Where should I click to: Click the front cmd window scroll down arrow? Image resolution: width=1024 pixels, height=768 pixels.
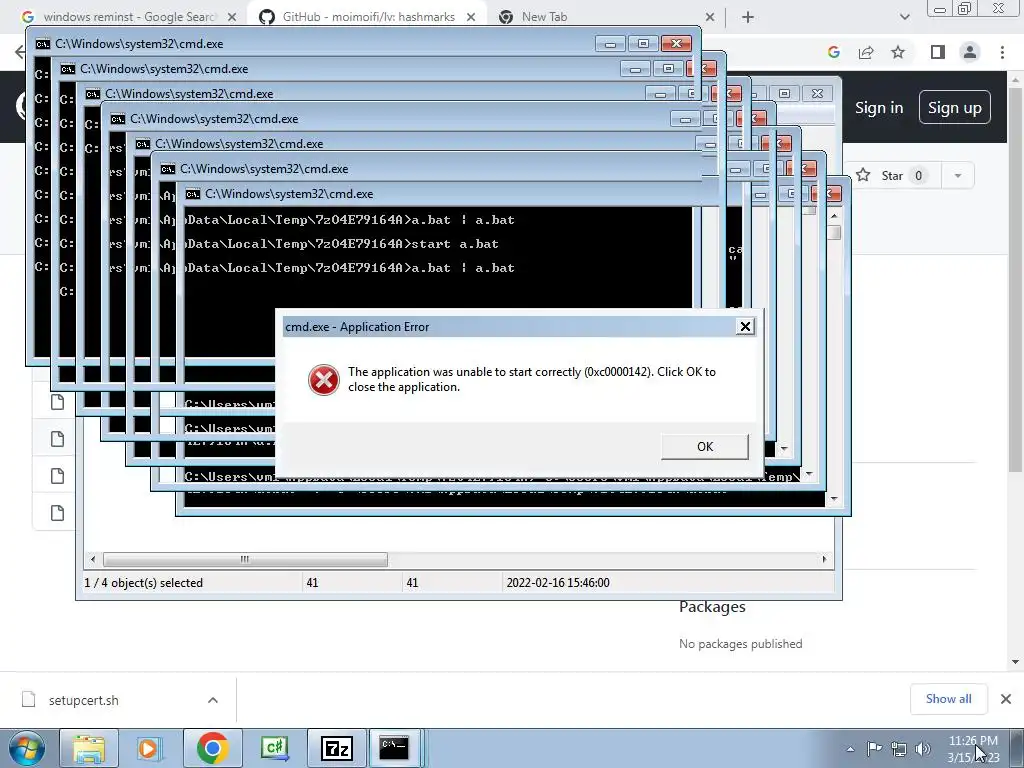pos(834,499)
